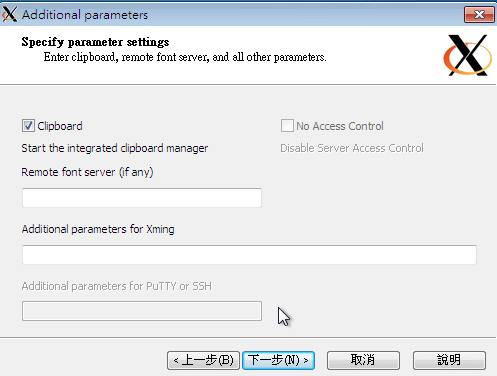Viewport: 497px width, 376px height.
Task: Click the PuTTY or SSH parameters field
Action: tap(142, 311)
